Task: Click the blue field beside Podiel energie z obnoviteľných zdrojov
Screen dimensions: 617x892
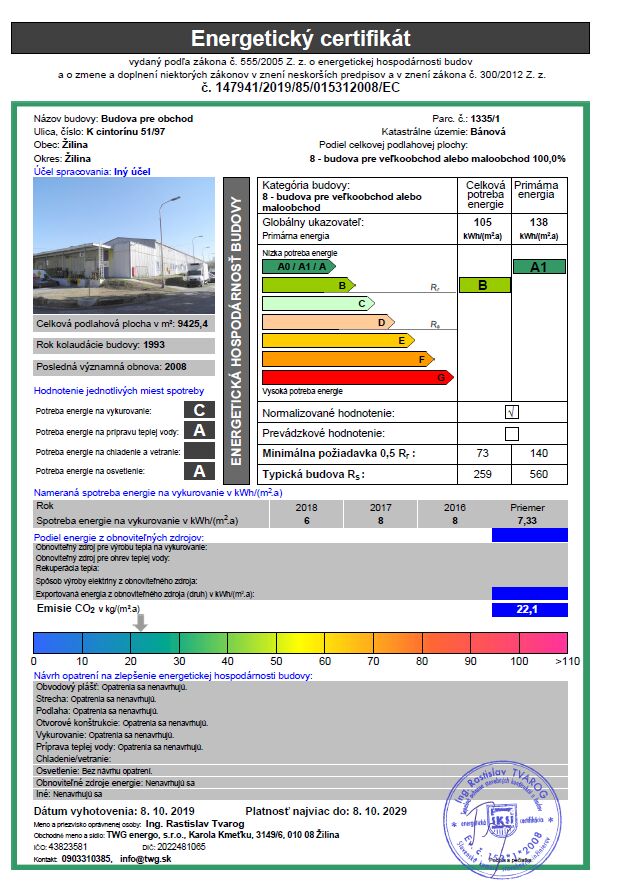Action: 530,535
